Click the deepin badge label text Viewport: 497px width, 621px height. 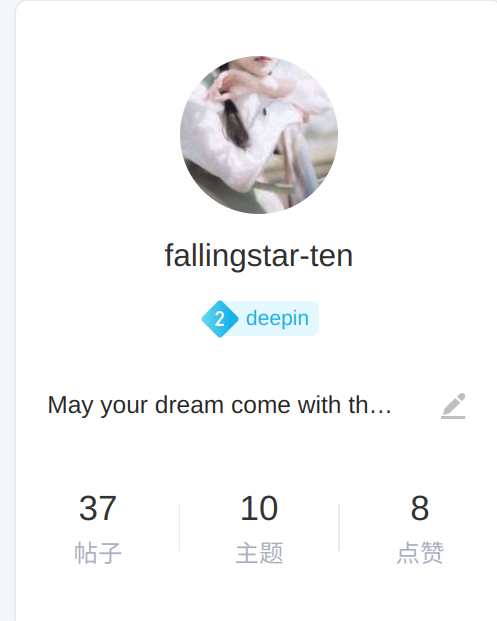pyautogui.click(x=277, y=318)
